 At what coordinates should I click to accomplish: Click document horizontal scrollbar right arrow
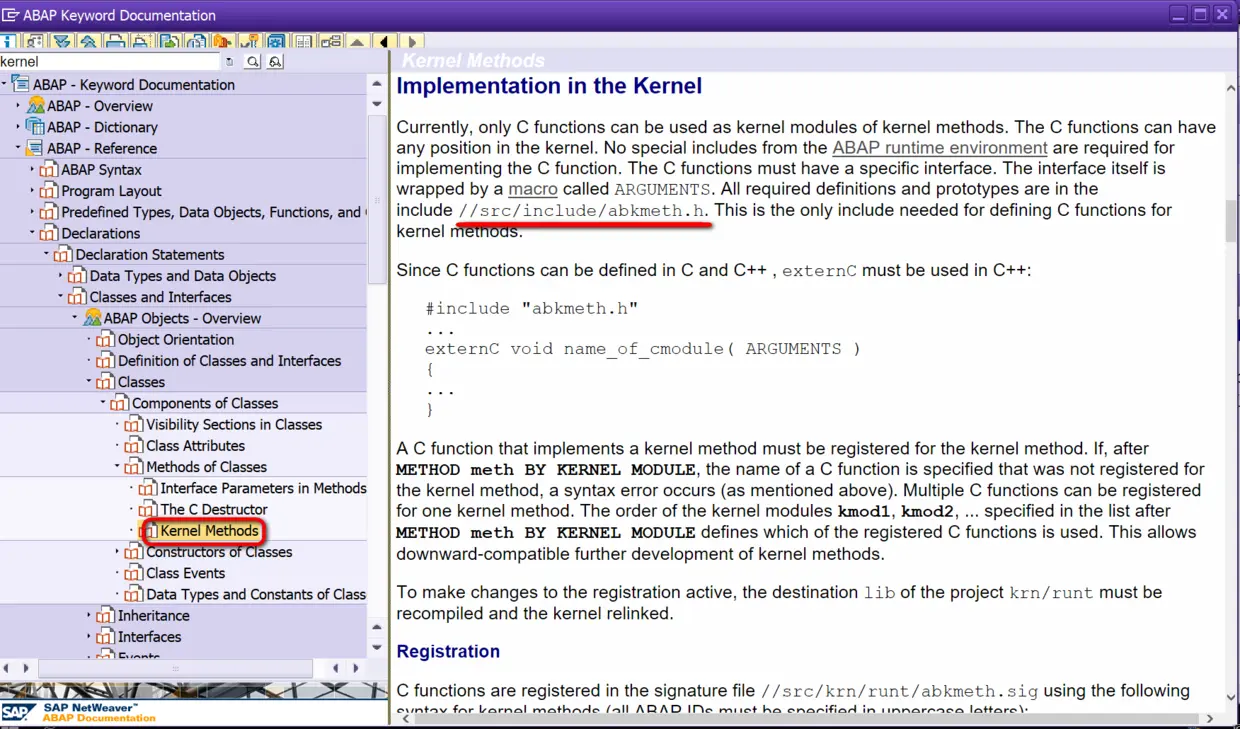[1210, 717]
